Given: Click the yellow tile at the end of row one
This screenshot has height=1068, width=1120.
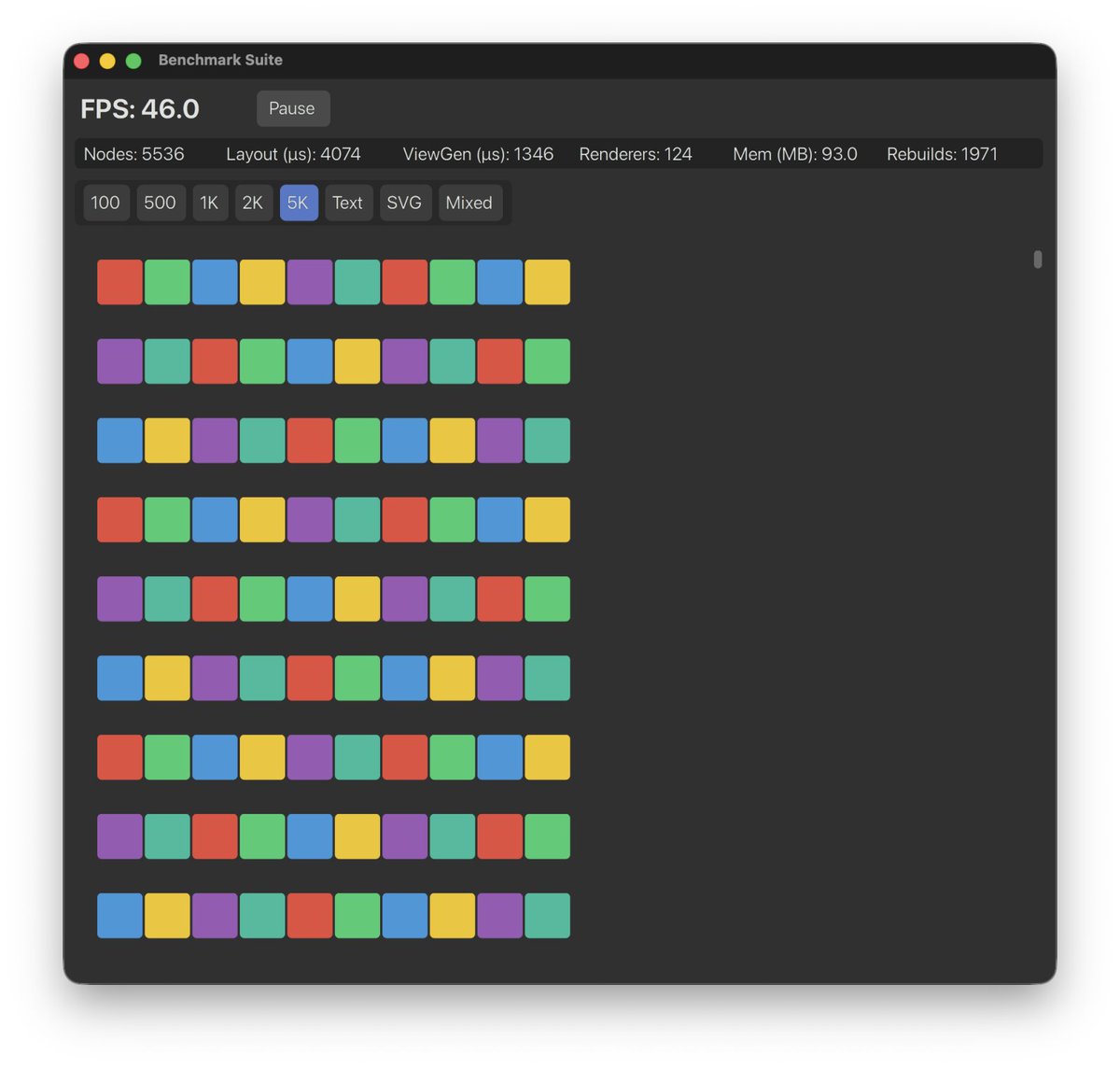Looking at the screenshot, I should pyautogui.click(x=546, y=280).
